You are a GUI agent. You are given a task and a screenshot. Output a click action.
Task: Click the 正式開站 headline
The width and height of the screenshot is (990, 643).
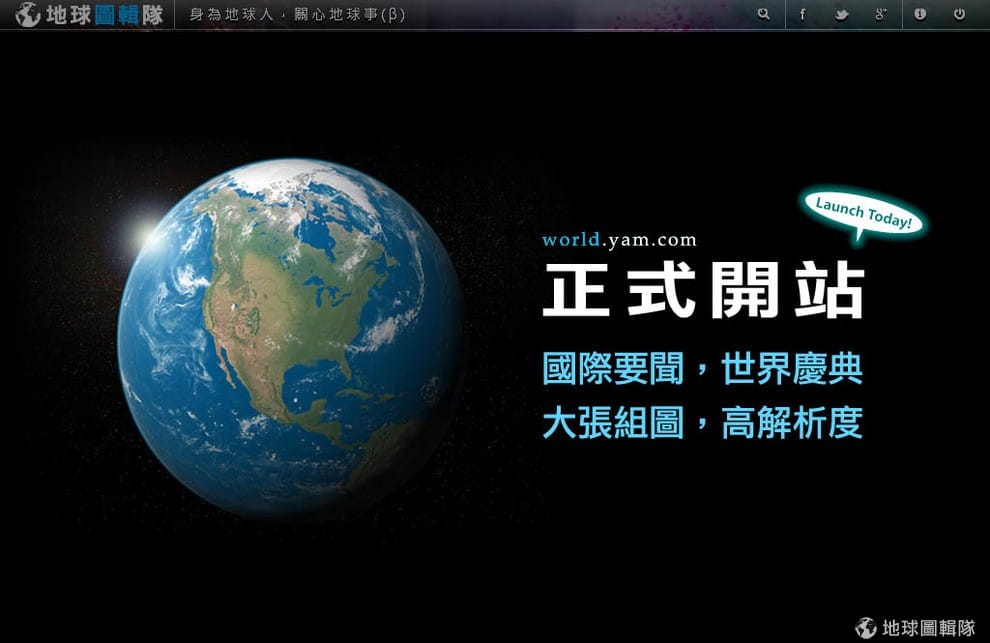pyautogui.click(x=703, y=290)
